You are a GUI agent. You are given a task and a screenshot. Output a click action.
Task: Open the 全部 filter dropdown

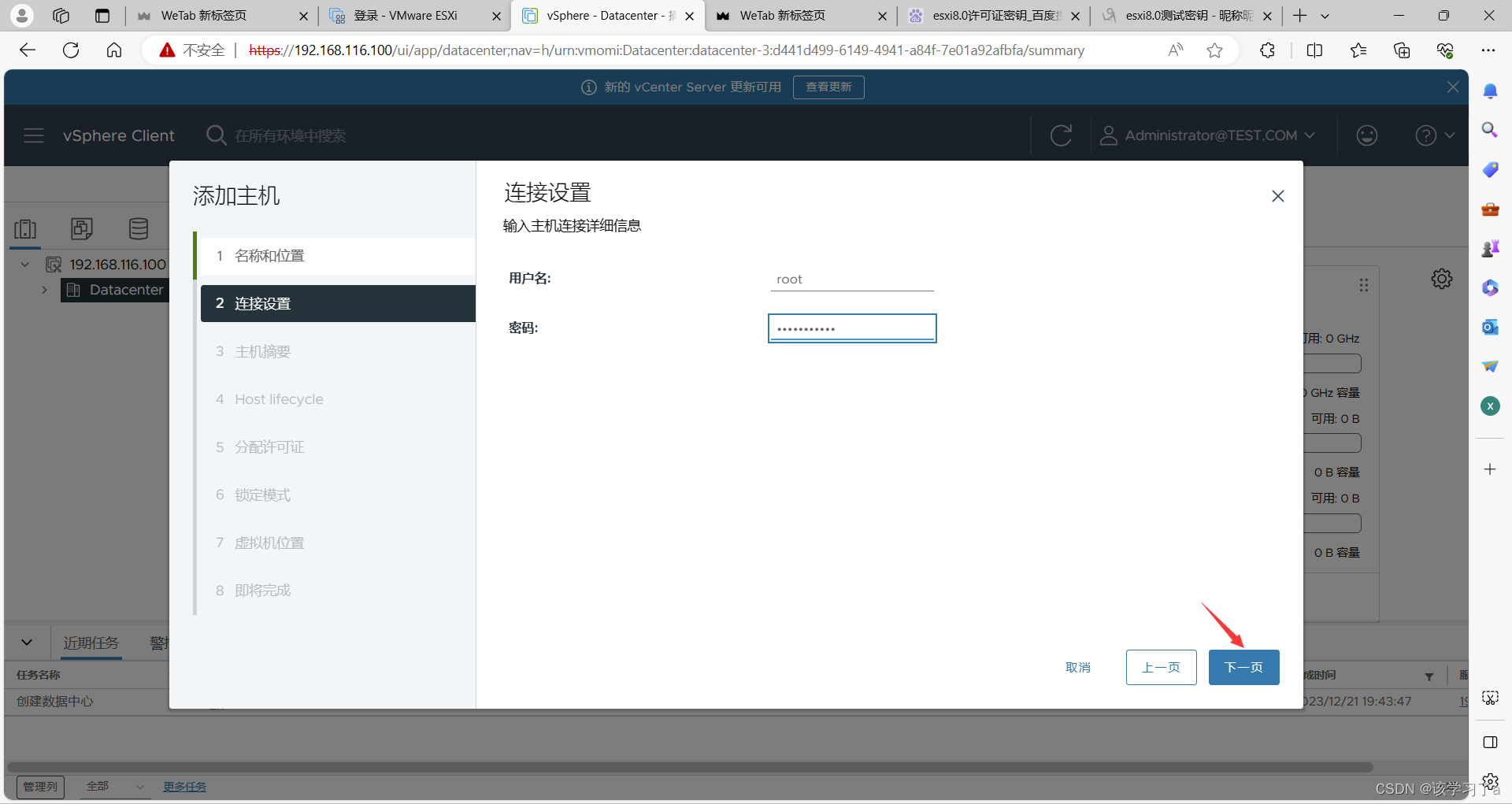click(x=115, y=787)
